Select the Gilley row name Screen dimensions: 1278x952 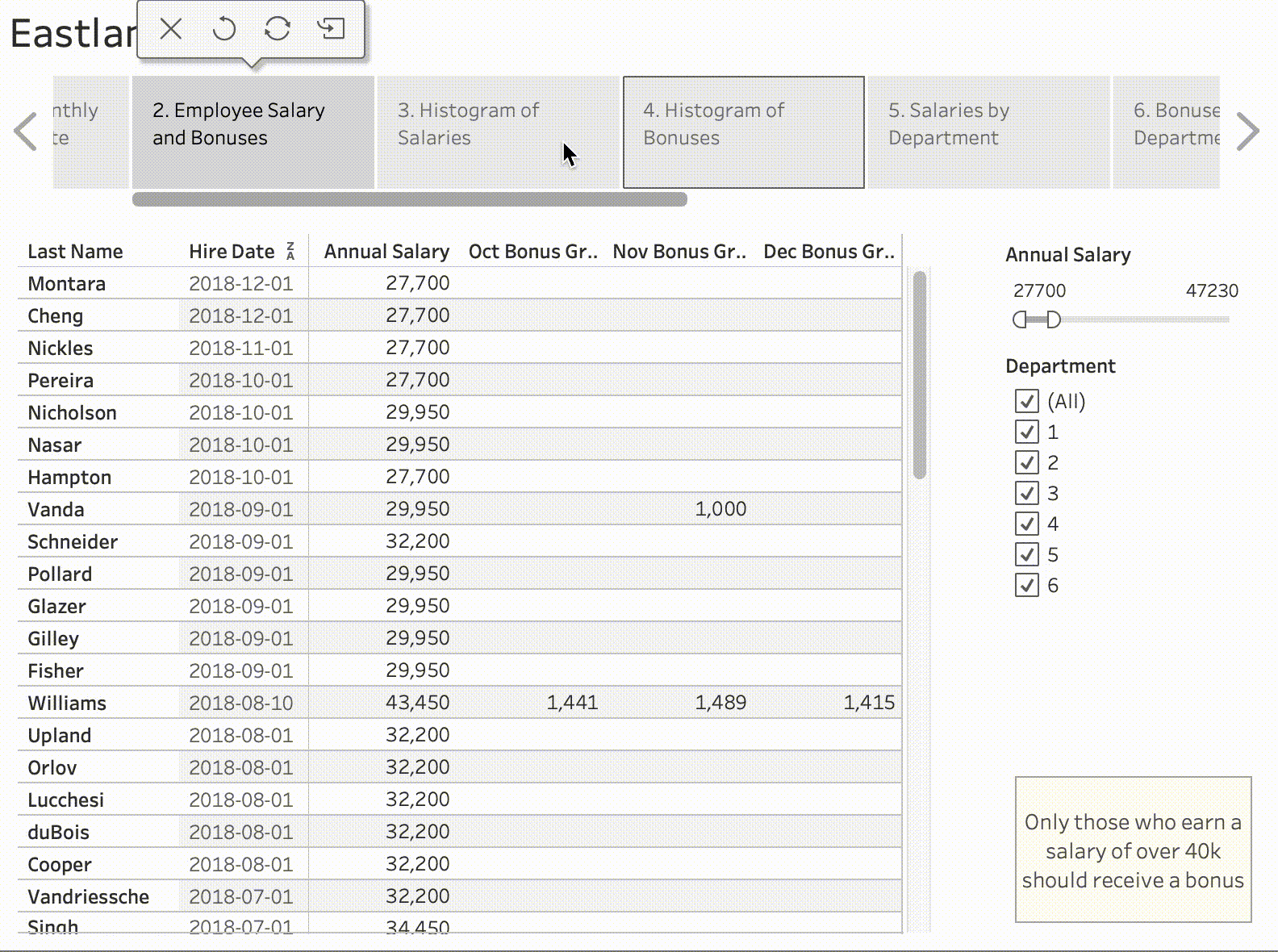53,639
